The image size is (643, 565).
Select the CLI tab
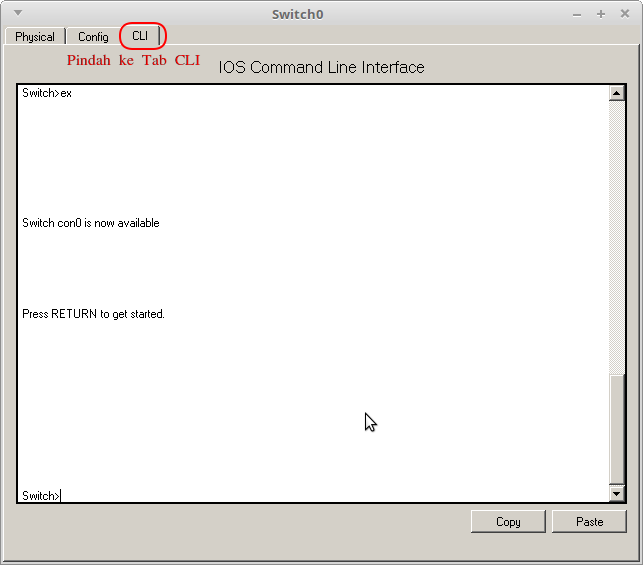pos(140,36)
